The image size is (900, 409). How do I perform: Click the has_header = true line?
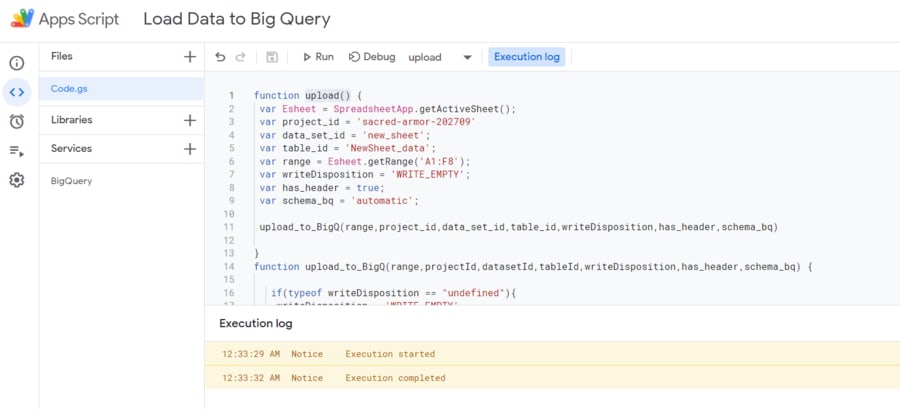pyautogui.click(x=322, y=188)
